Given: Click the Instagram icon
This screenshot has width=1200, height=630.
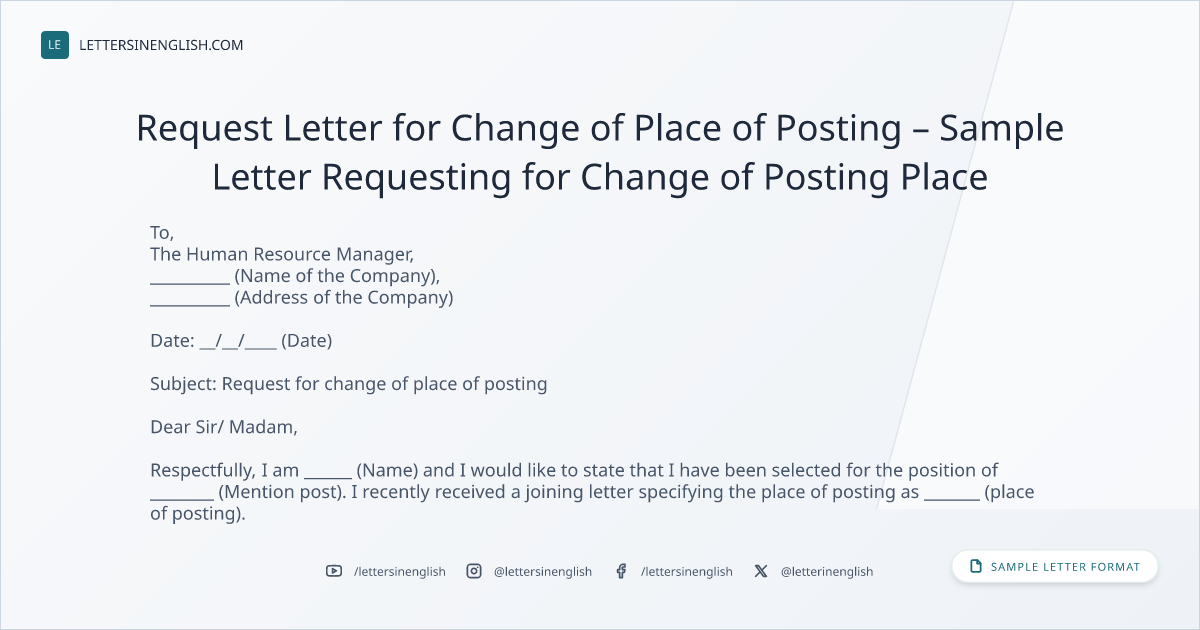Looking at the screenshot, I should tap(474, 571).
